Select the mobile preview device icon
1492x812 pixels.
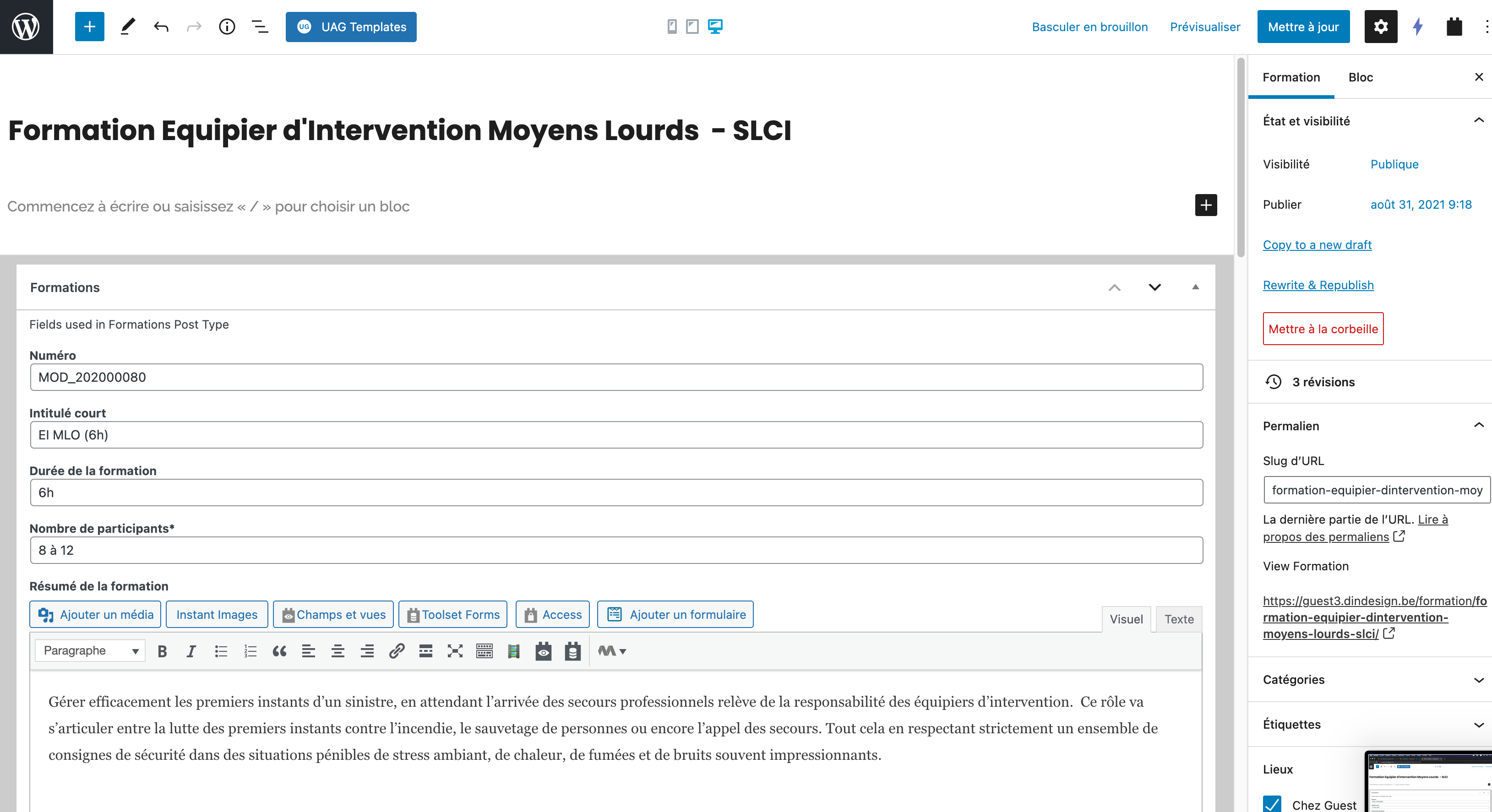coord(672,27)
